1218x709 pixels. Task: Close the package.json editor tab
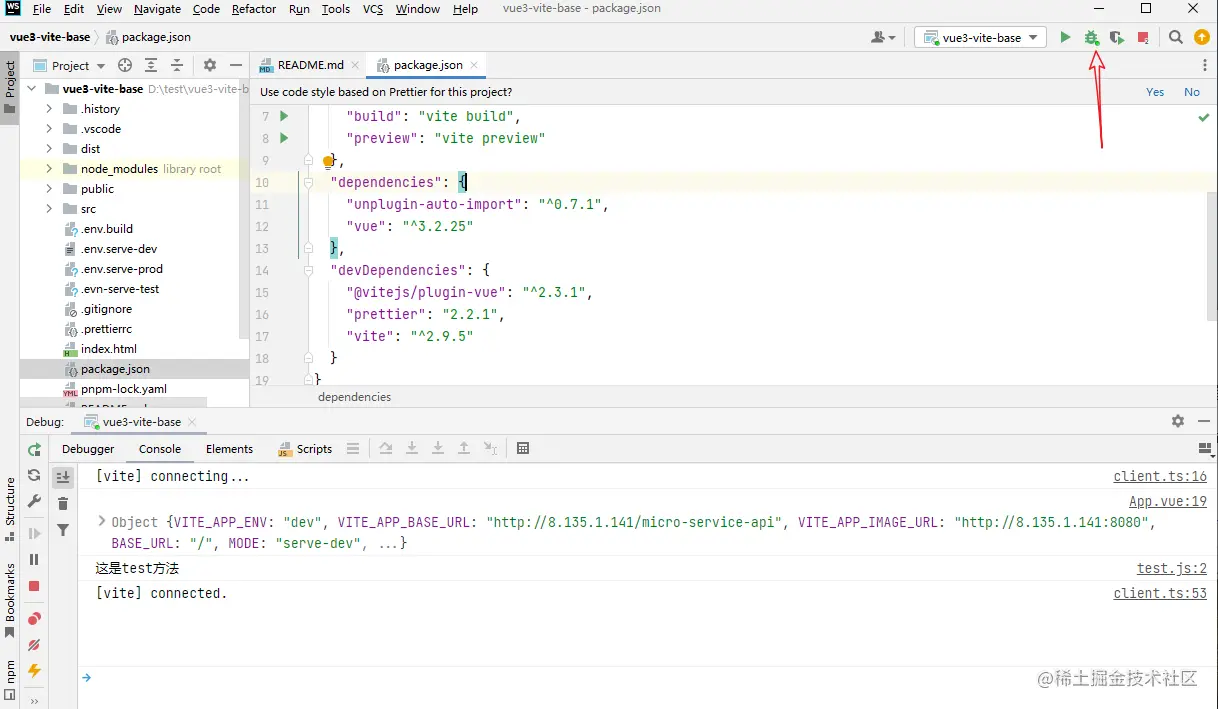click(x=474, y=65)
